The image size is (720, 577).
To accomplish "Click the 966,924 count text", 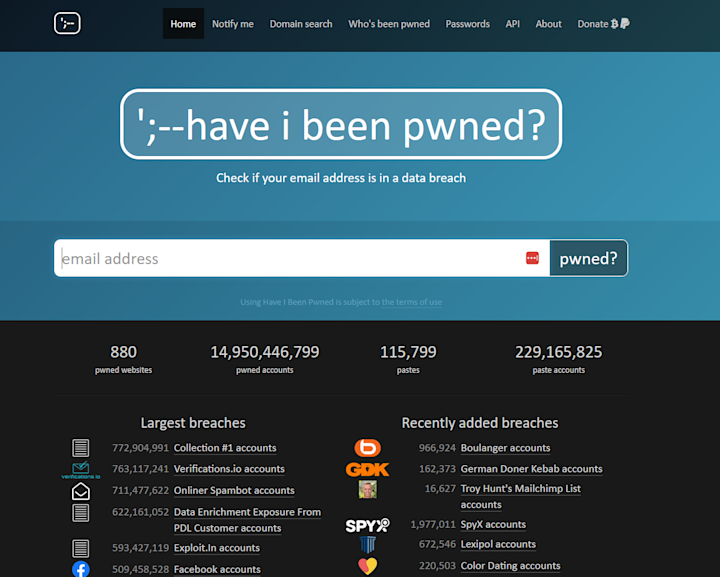I will 437,448.
